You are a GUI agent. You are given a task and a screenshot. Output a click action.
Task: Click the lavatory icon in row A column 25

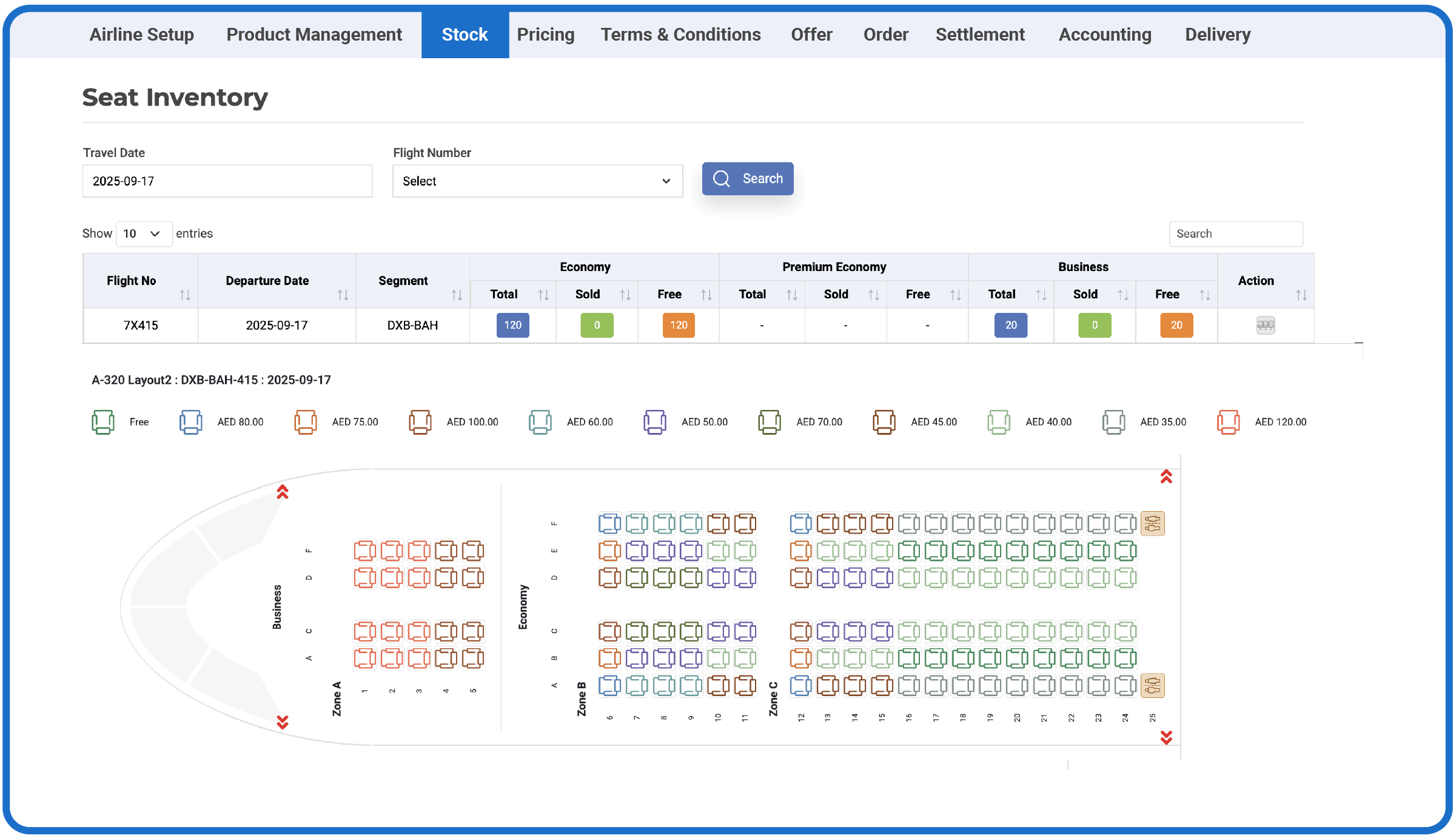1152,686
